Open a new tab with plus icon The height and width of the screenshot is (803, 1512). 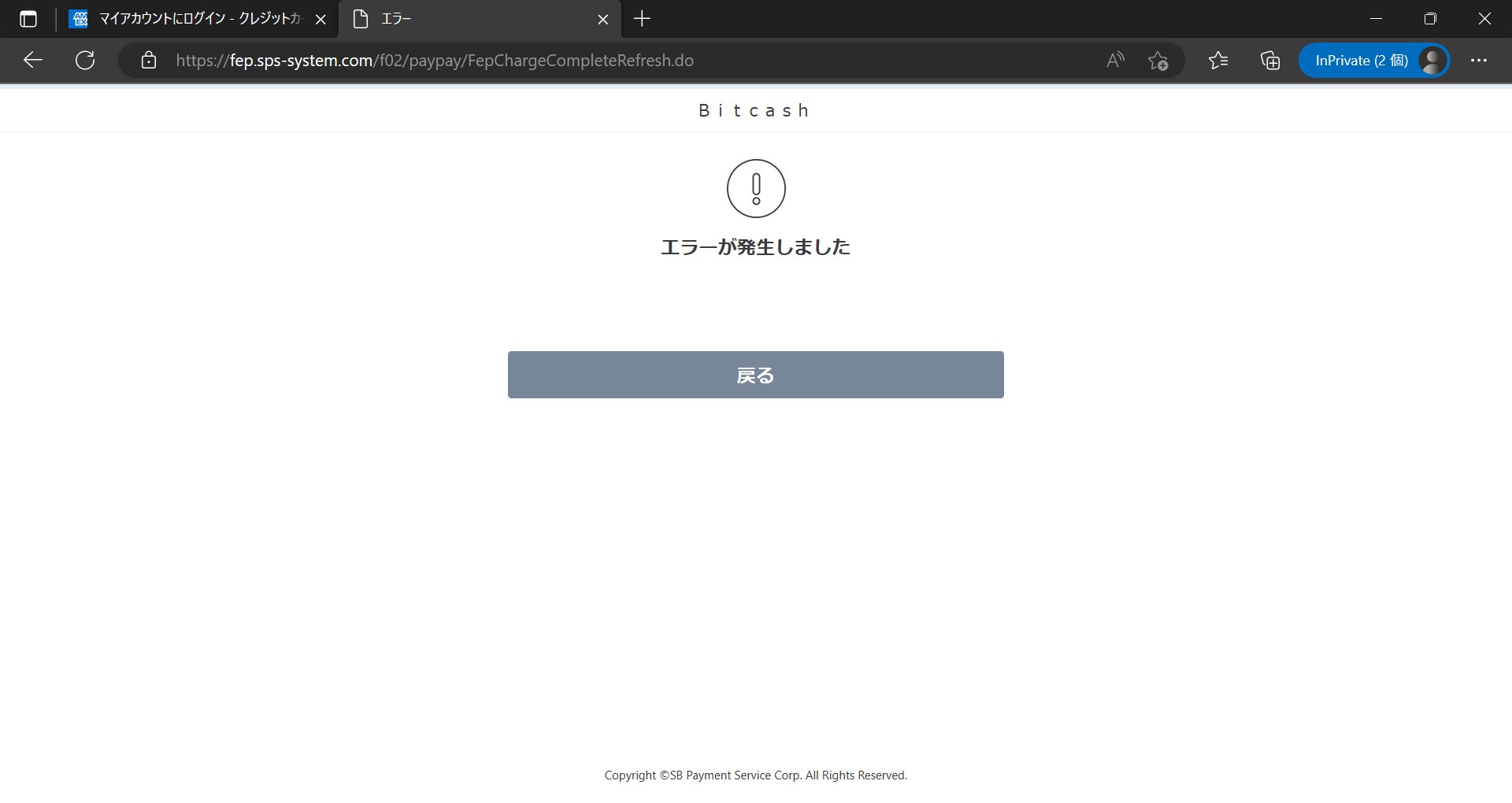tap(642, 19)
